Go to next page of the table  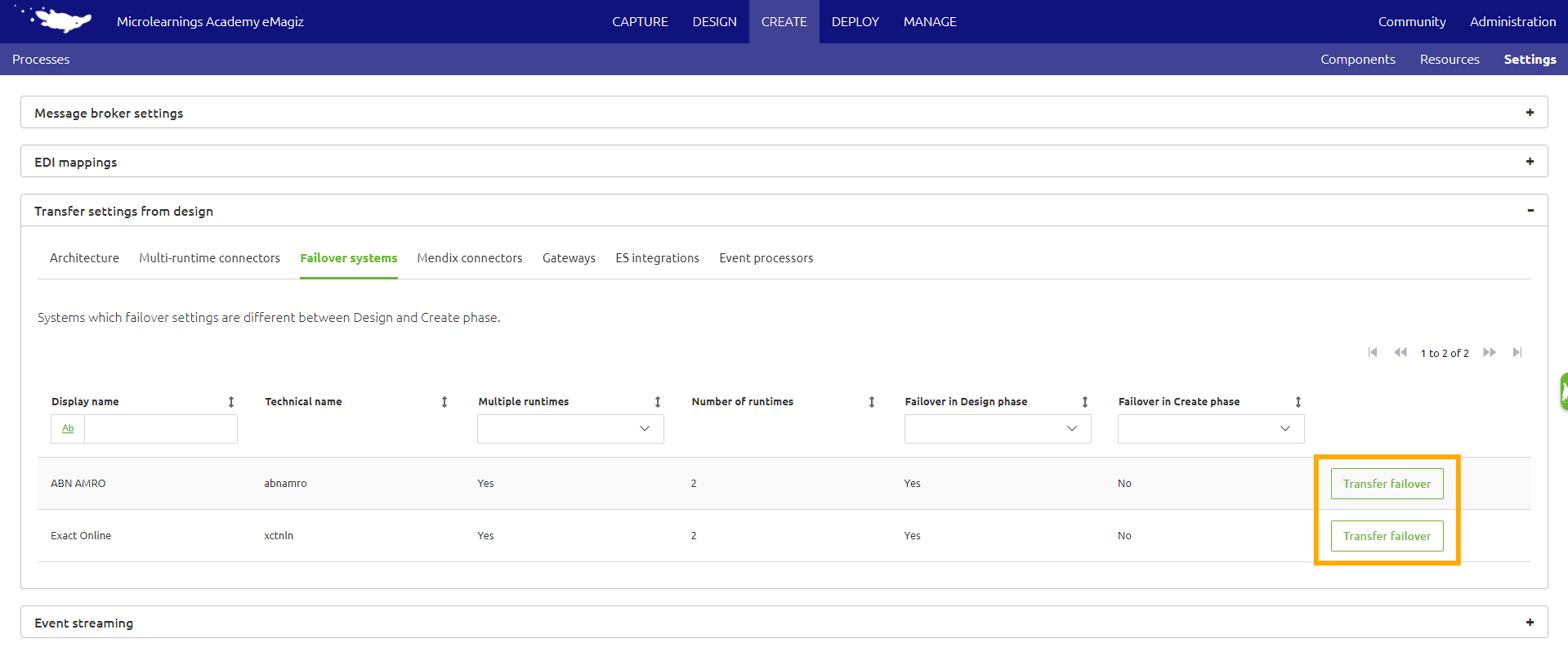pyautogui.click(x=1490, y=352)
